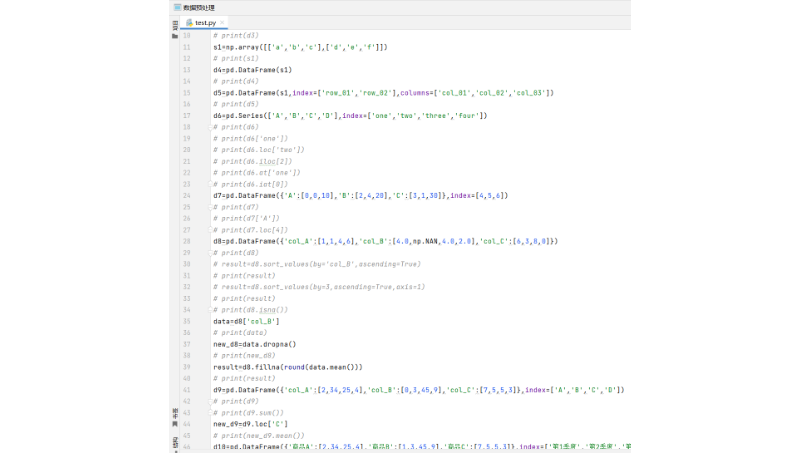Place cursor on 'd4=pd.DataFrame(s1)' line
This screenshot has height=453, width=800.
tap(253, 70)
